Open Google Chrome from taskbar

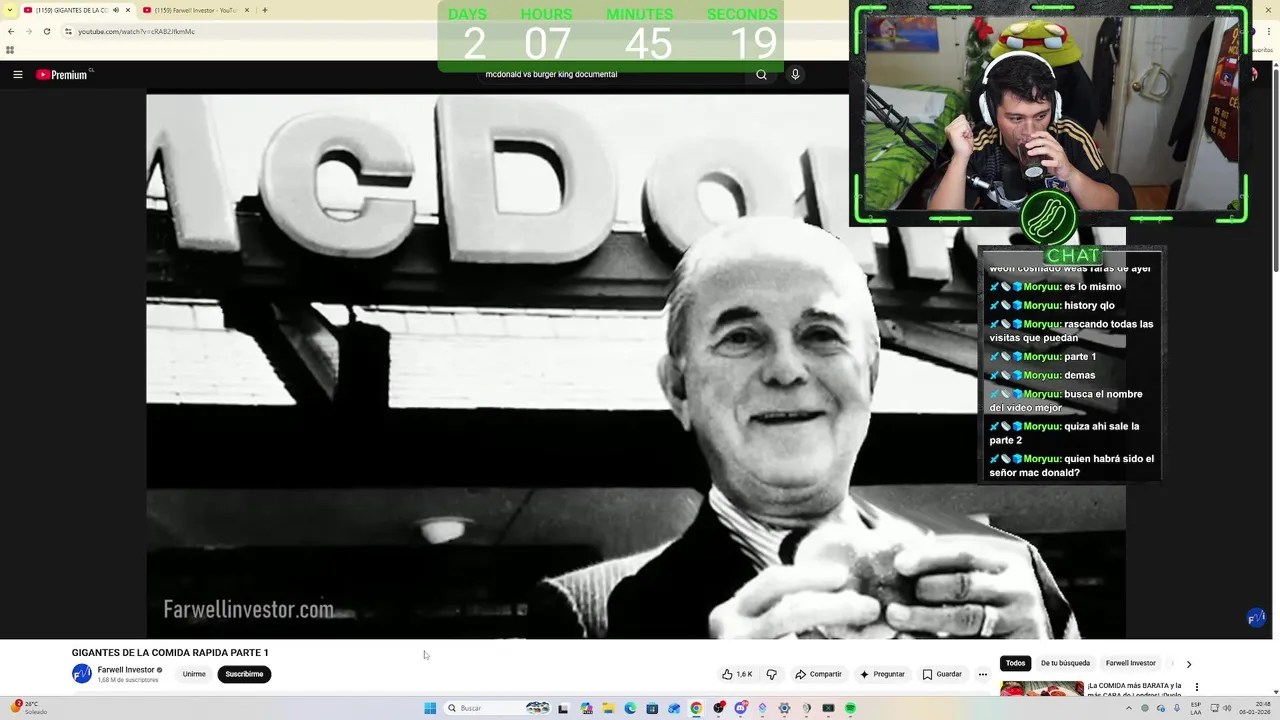[x=696, y=708]
